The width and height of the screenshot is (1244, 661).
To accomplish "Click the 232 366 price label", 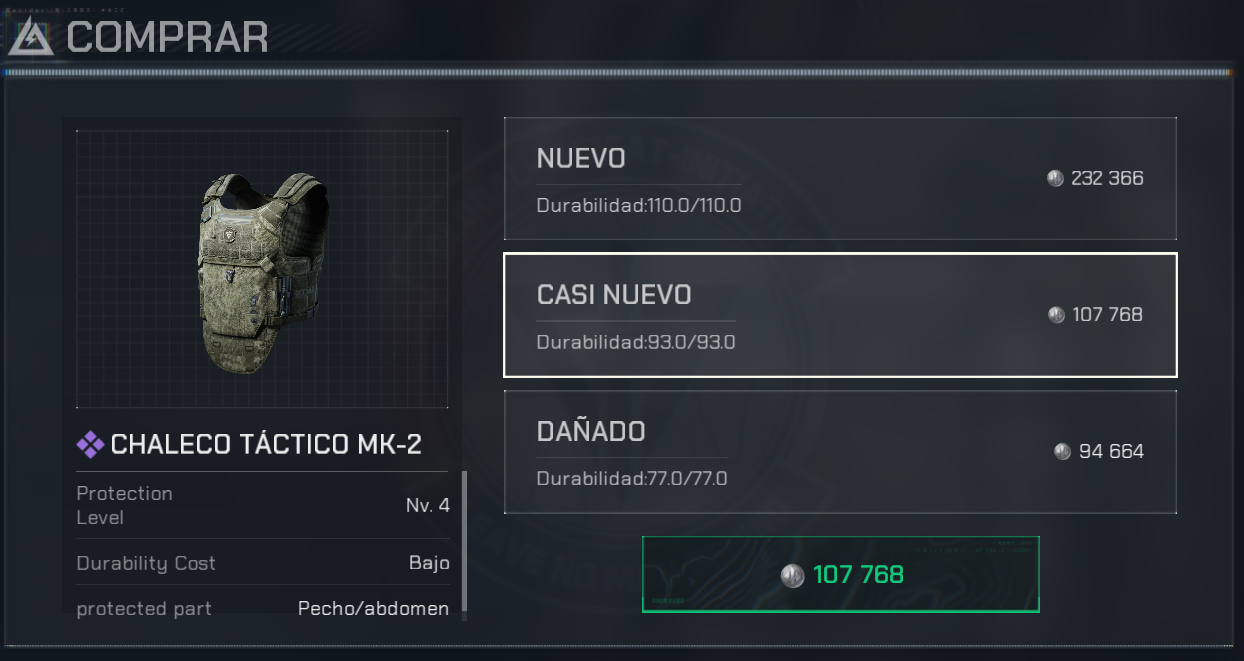I will tap(1107, 179).
